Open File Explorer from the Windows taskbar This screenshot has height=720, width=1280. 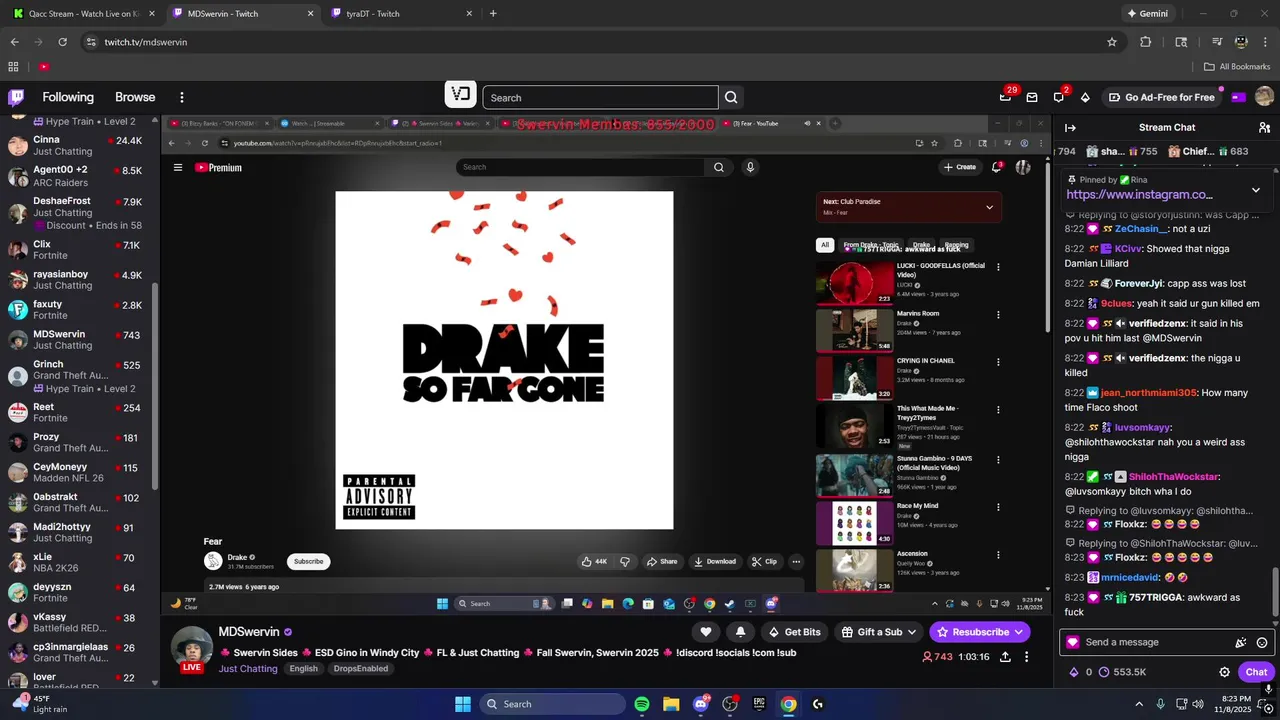671,704
